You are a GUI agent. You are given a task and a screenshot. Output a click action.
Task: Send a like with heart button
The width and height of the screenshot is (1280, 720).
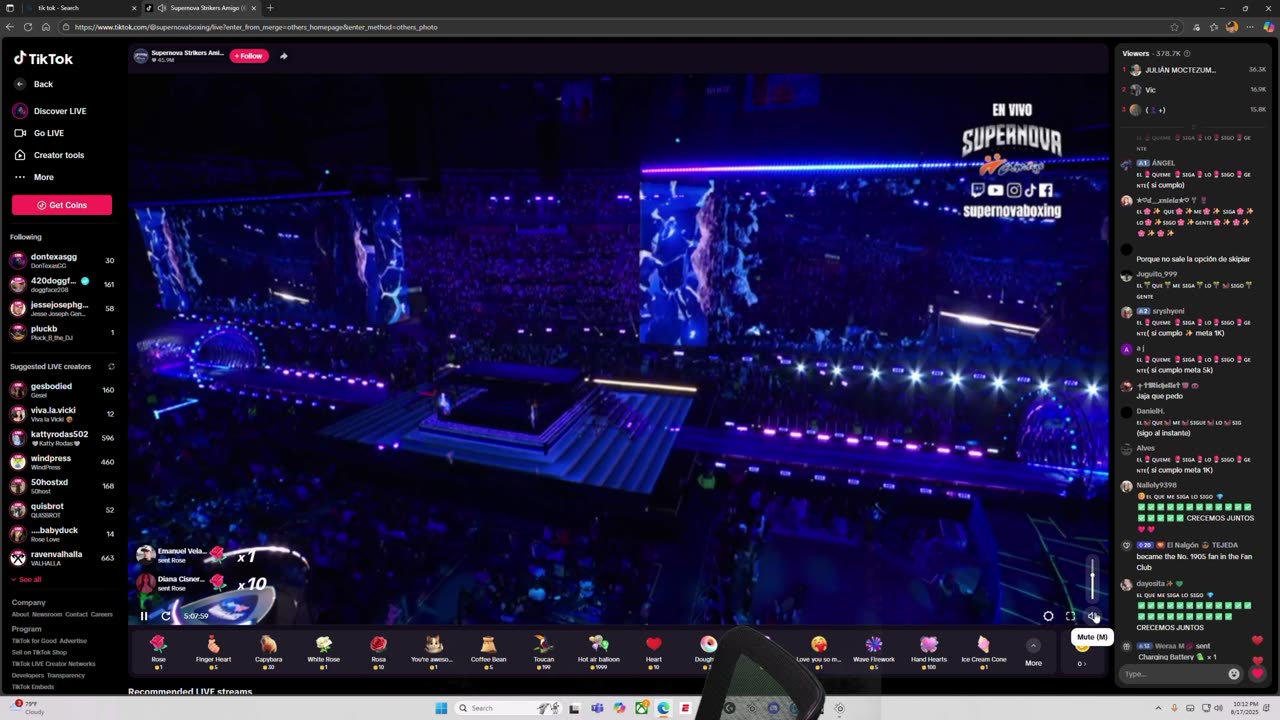(x=1257, y=674)
